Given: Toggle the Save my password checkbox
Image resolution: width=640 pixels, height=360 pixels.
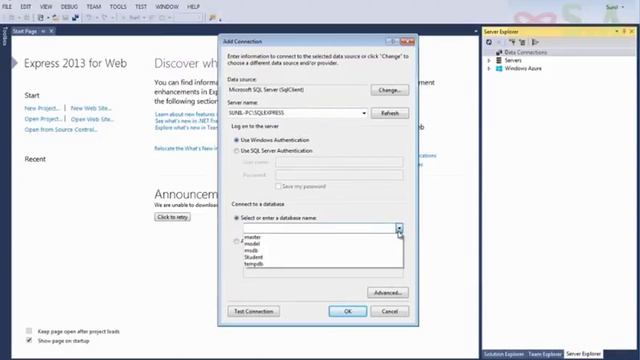Looking at the screenshot, I should pos(278,187).
